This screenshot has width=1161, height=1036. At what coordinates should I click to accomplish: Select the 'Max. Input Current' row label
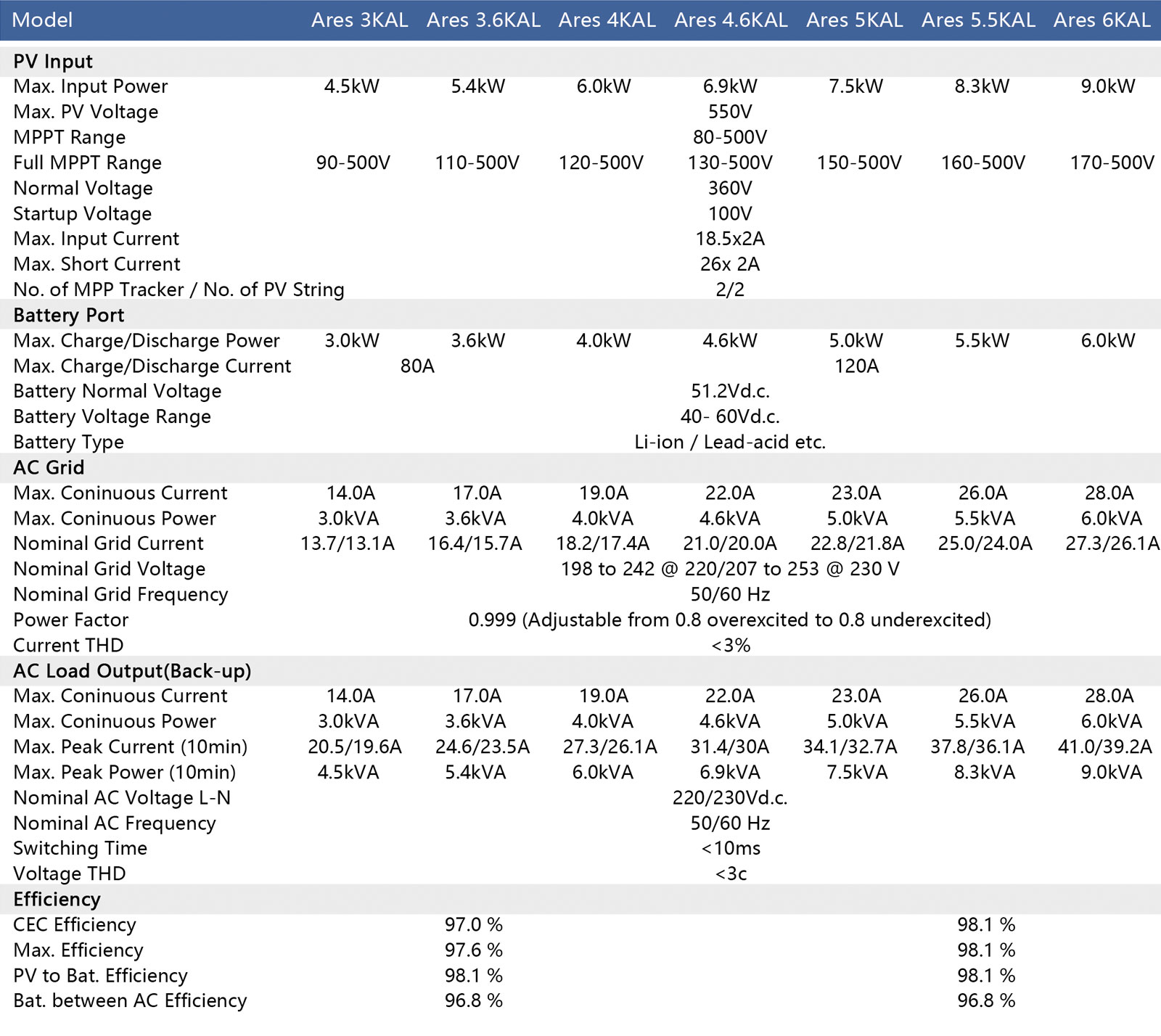[96, 239]
